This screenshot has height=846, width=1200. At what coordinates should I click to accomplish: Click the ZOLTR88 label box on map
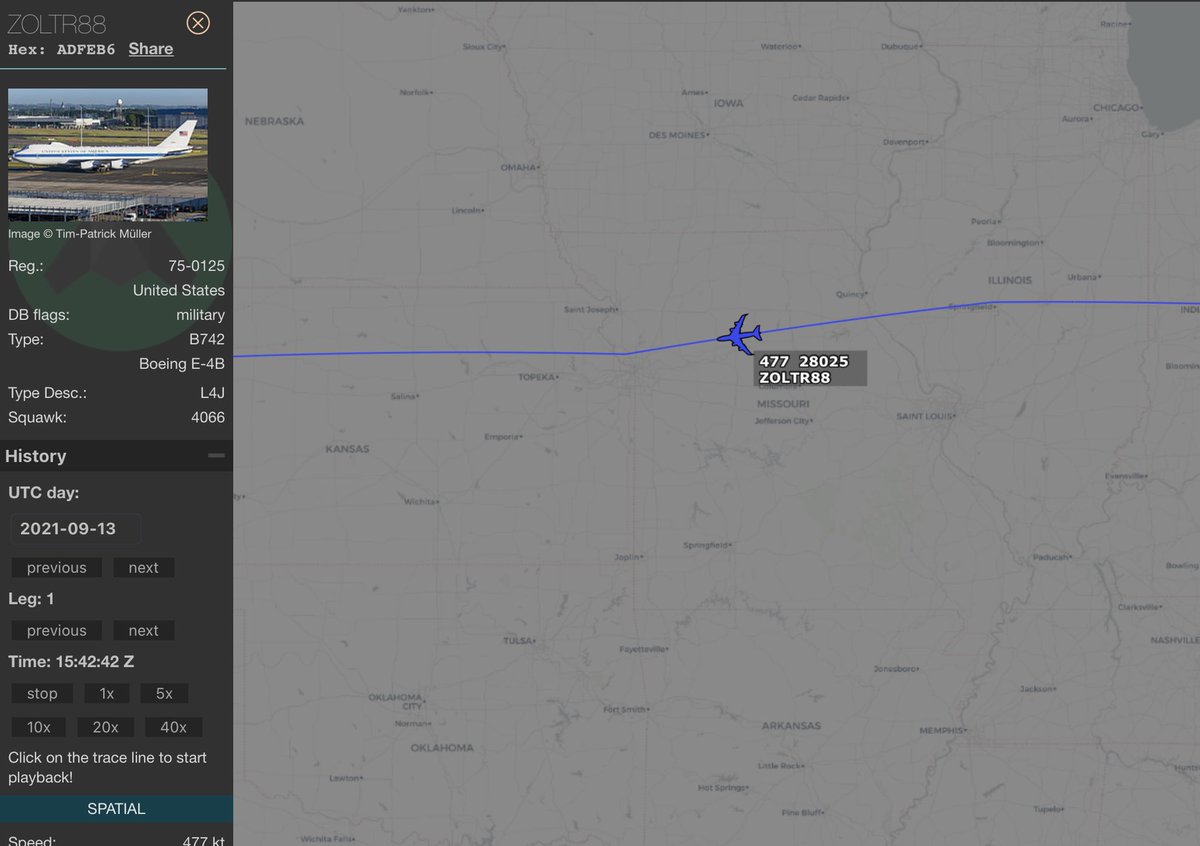tap(810, 369)
